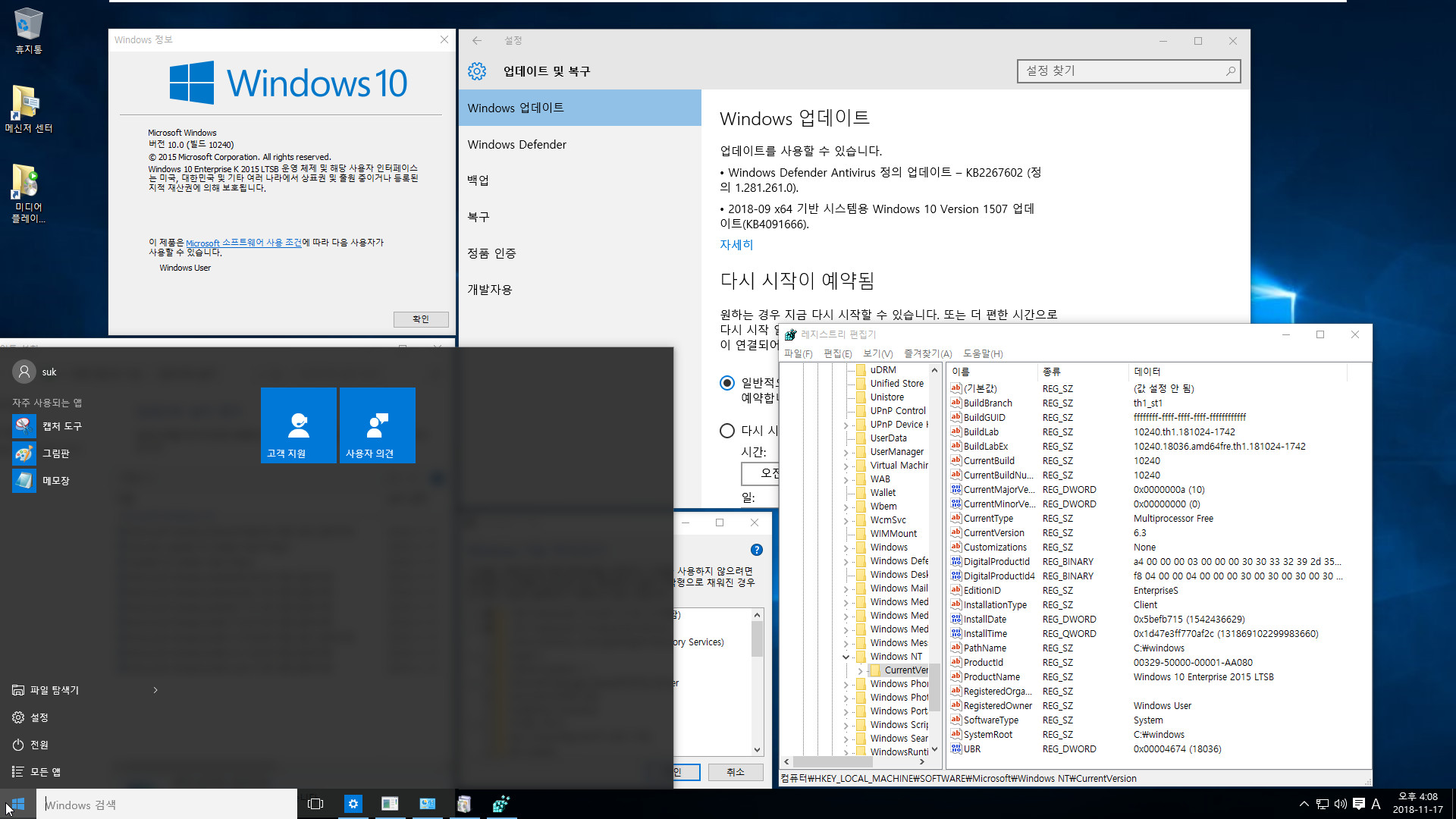The height and width of the screenshot is (819, 1456).
Task: Select the 복구 settings tab
Action: point(580,217)
